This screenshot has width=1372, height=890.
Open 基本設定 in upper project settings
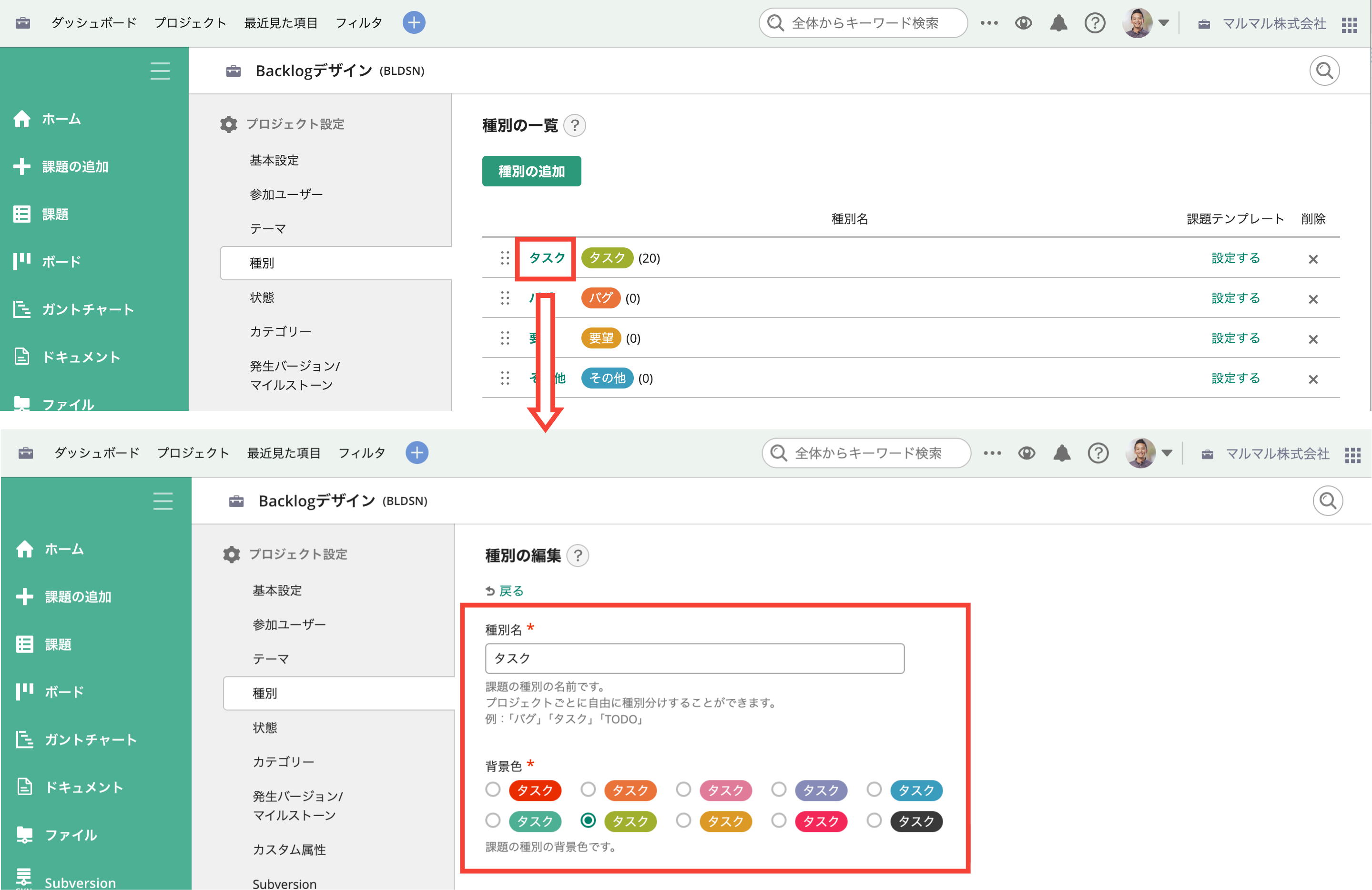[x=274, y=160]
